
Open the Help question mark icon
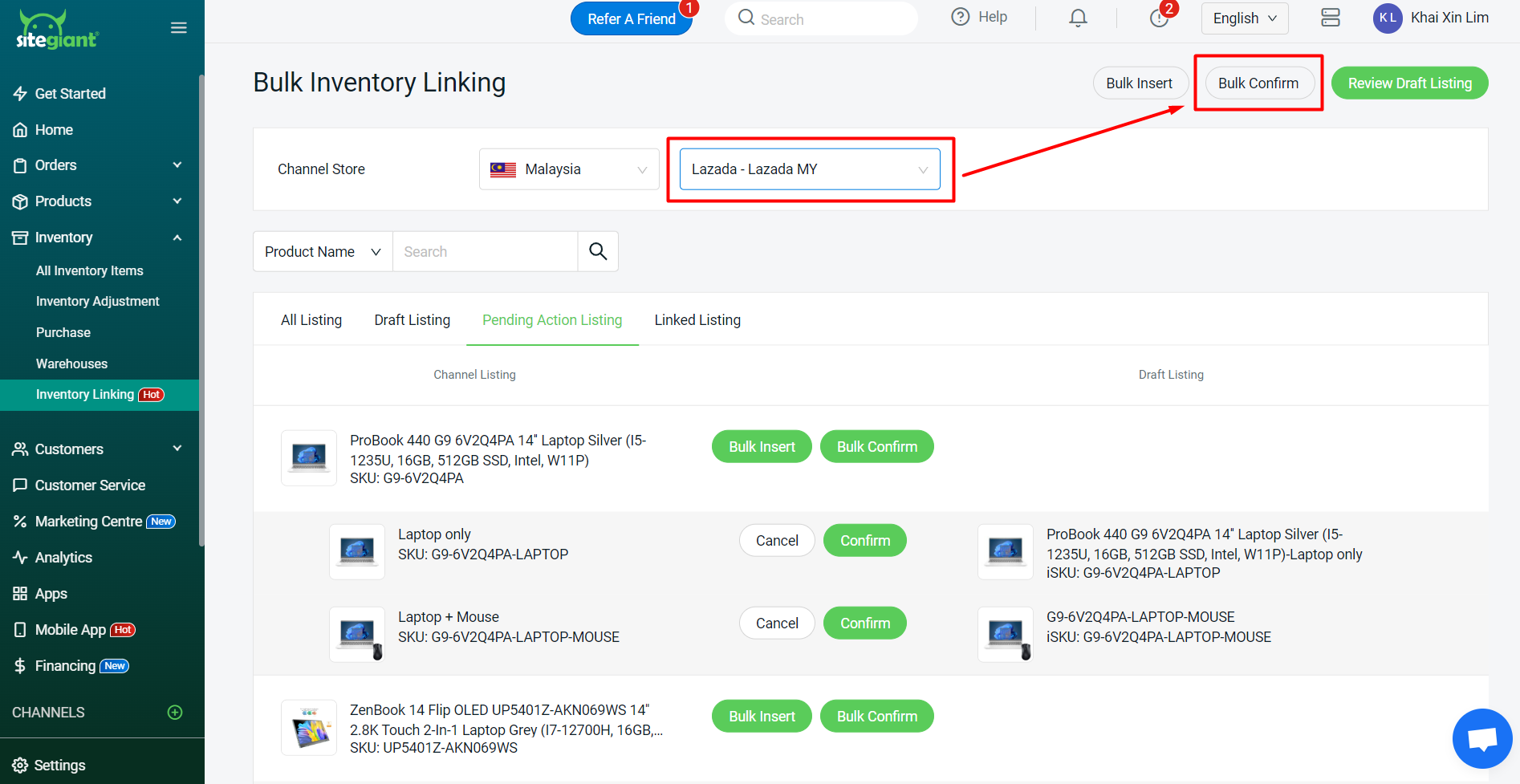tap(960, 17)
